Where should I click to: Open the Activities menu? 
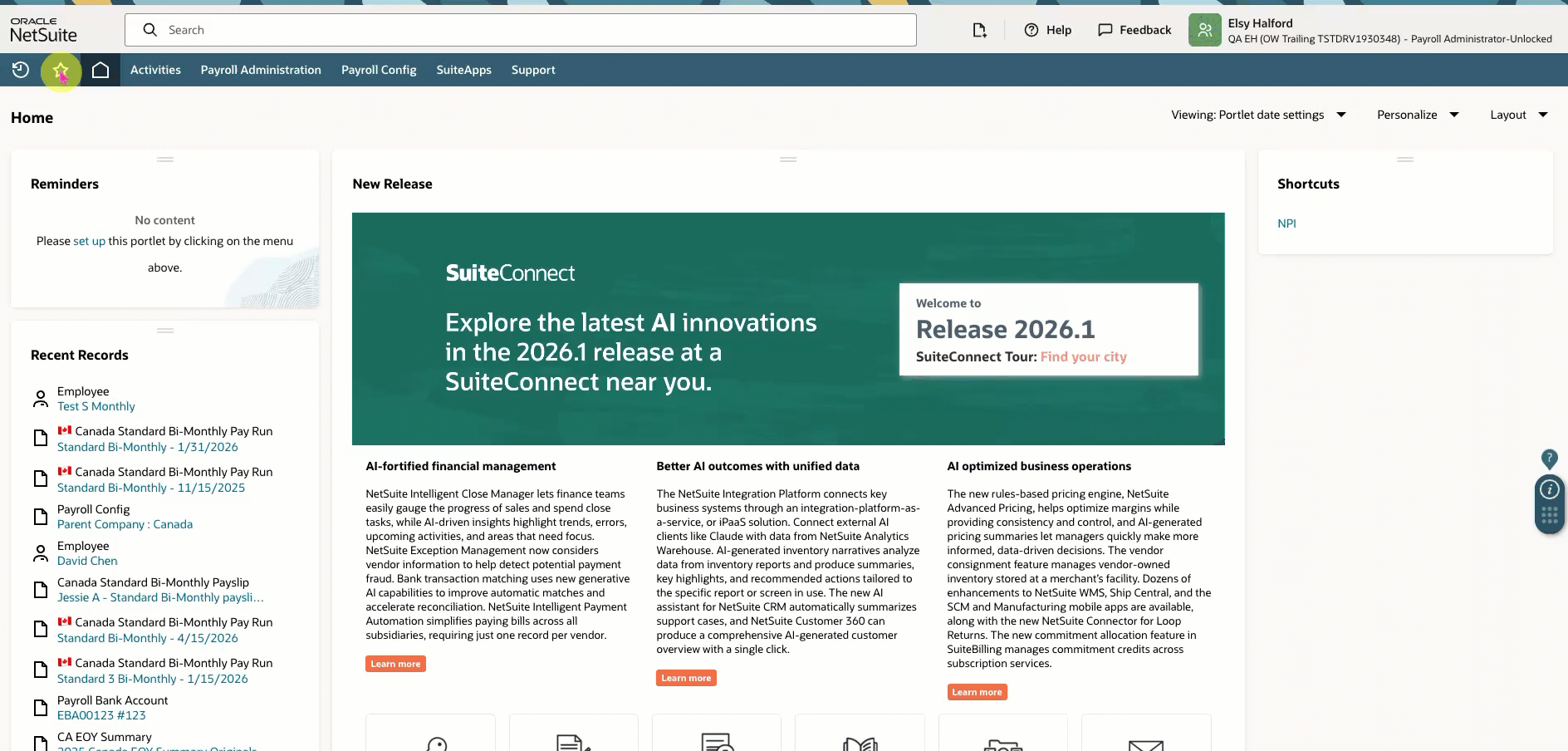[155, 70]
